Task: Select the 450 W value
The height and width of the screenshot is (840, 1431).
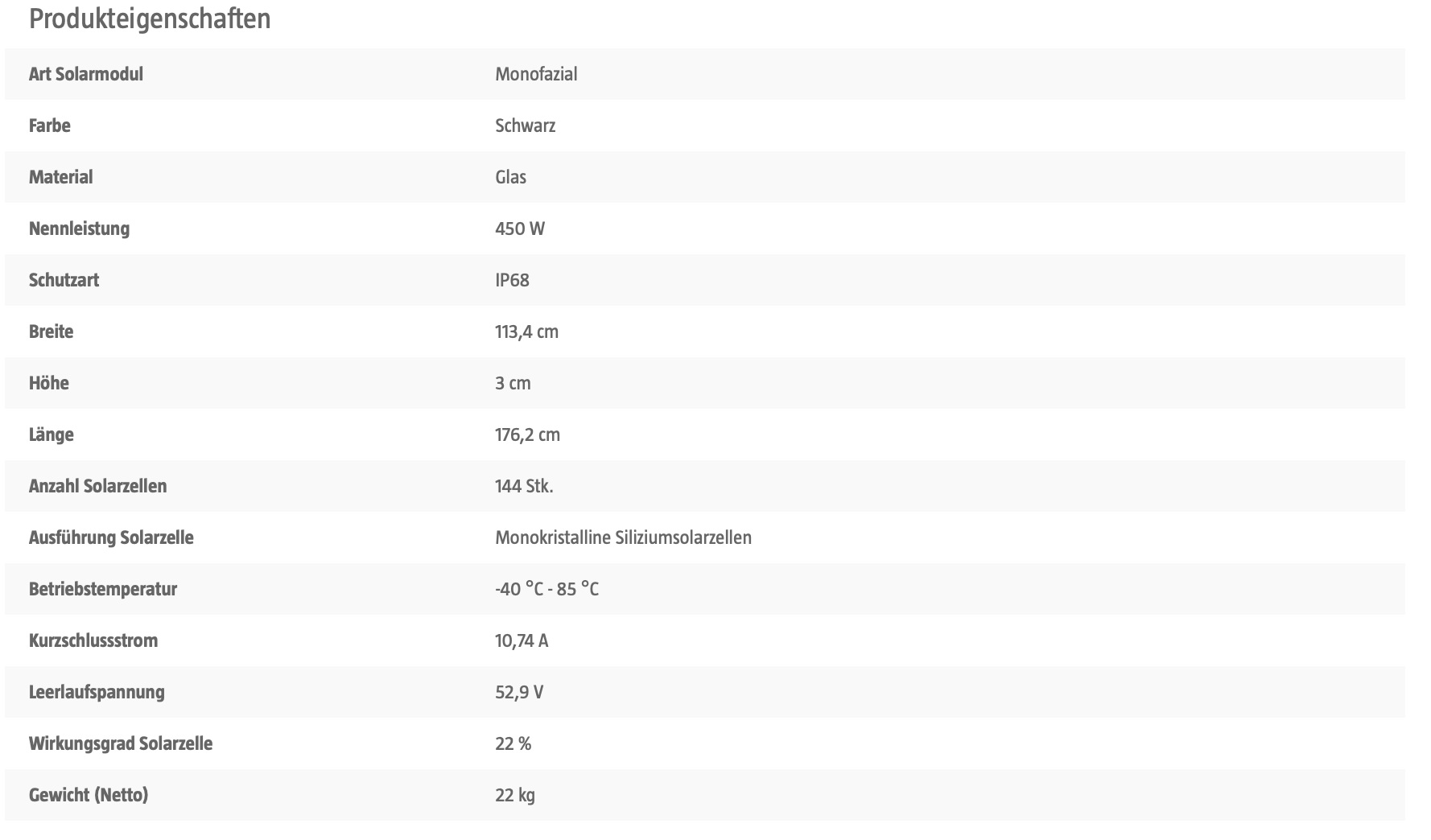Action: 520,229
